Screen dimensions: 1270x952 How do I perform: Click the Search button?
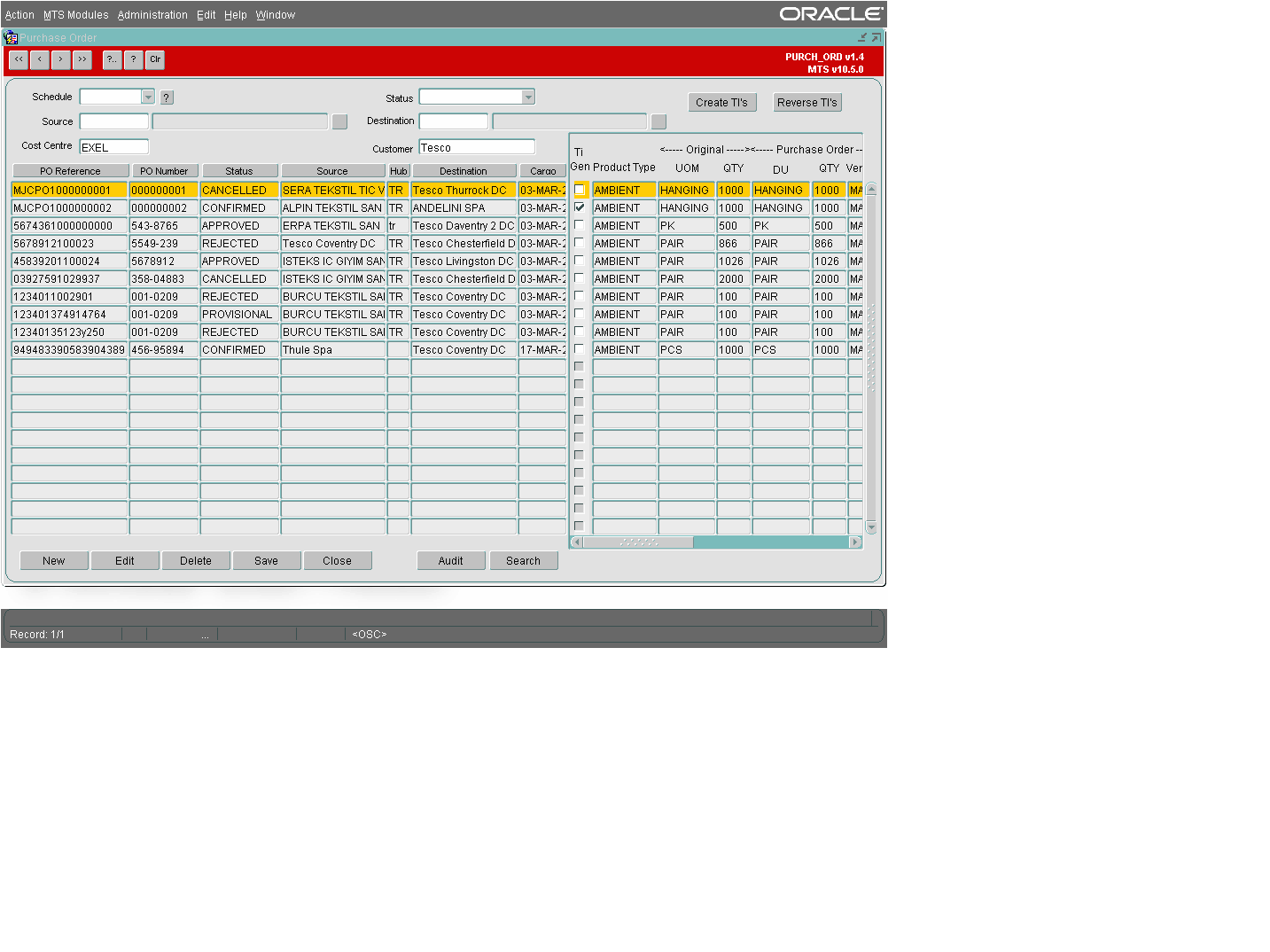[523, 561]
